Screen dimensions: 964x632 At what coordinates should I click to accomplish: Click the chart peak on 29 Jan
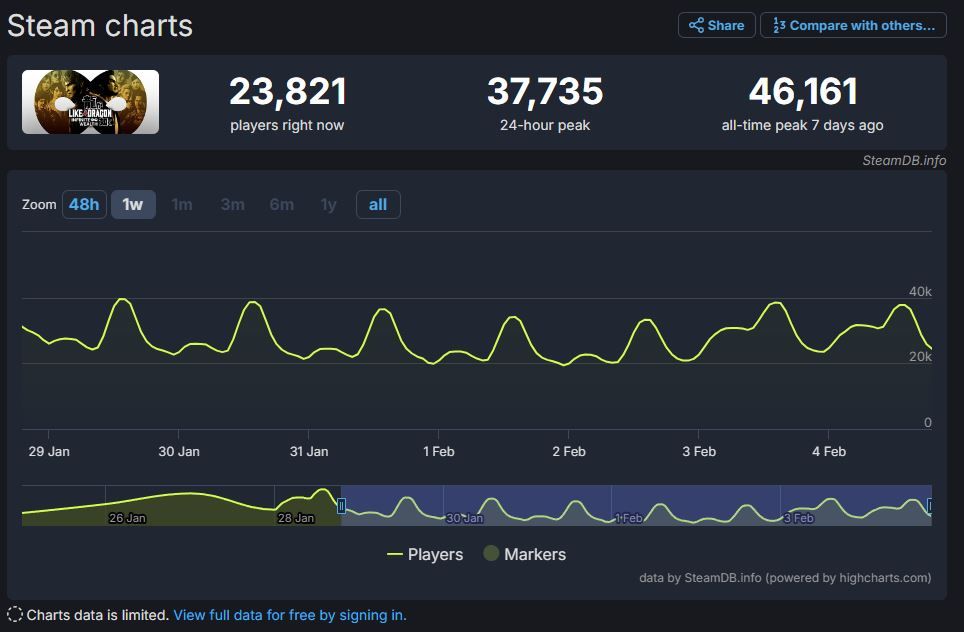123,299
